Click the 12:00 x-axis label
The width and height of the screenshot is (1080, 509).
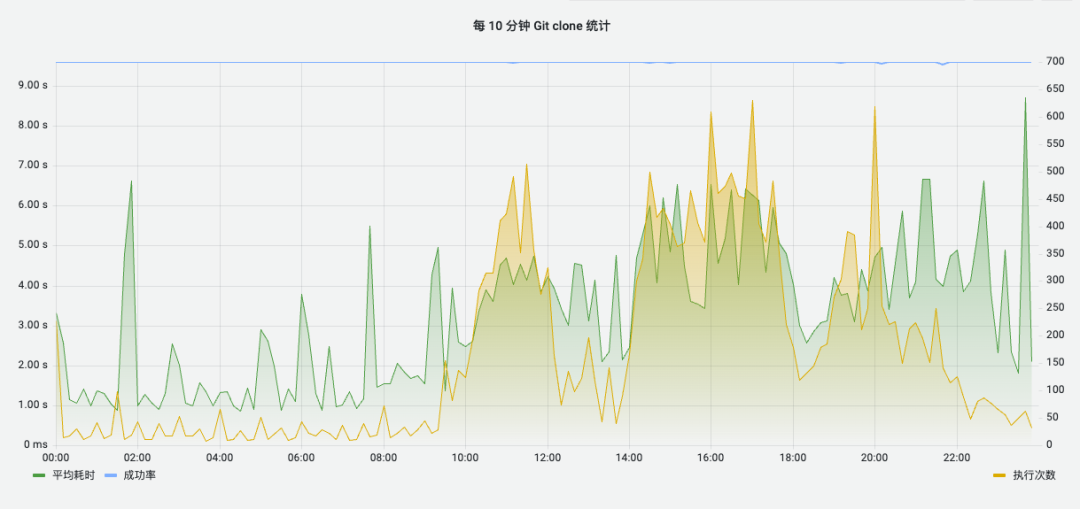548,457
